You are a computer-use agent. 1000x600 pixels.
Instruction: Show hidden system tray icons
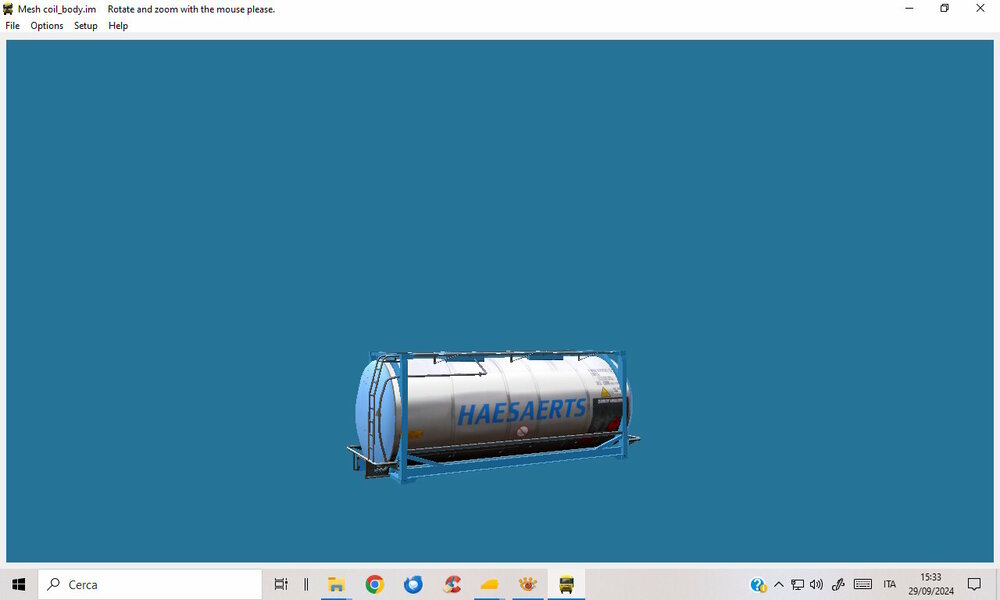coord(779,584)
